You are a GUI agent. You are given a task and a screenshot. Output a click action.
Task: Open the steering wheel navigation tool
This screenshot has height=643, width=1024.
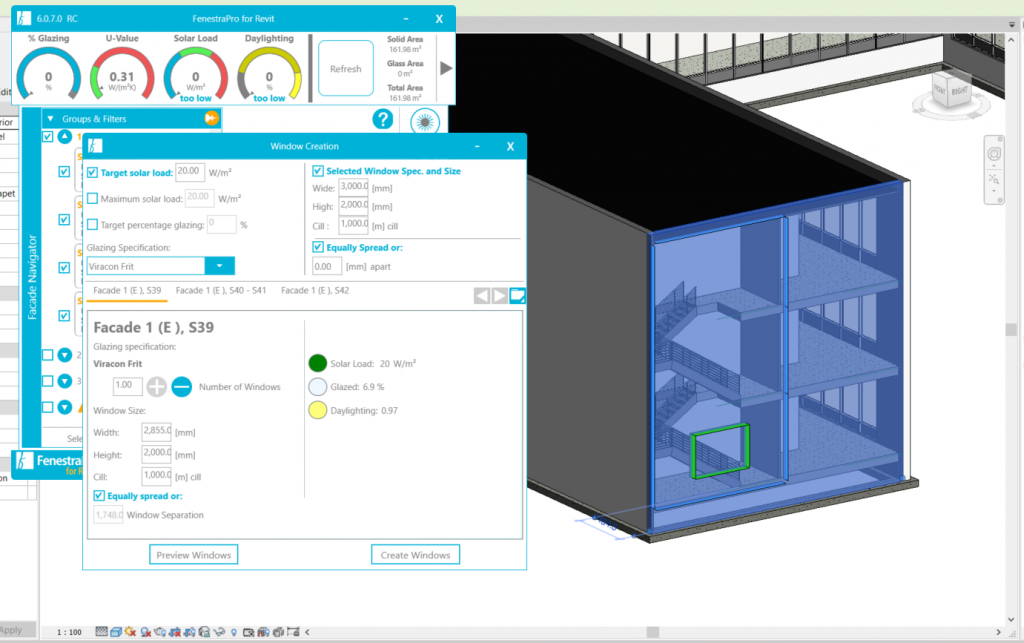click(x=993, y=154)
